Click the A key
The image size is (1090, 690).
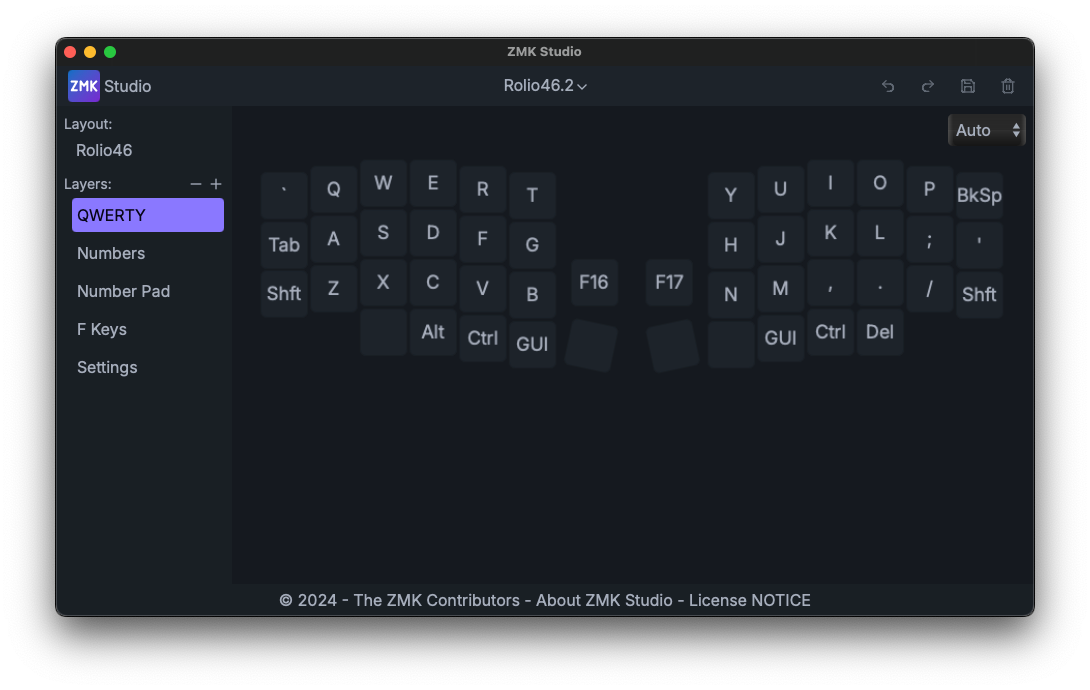pos(334,238)
